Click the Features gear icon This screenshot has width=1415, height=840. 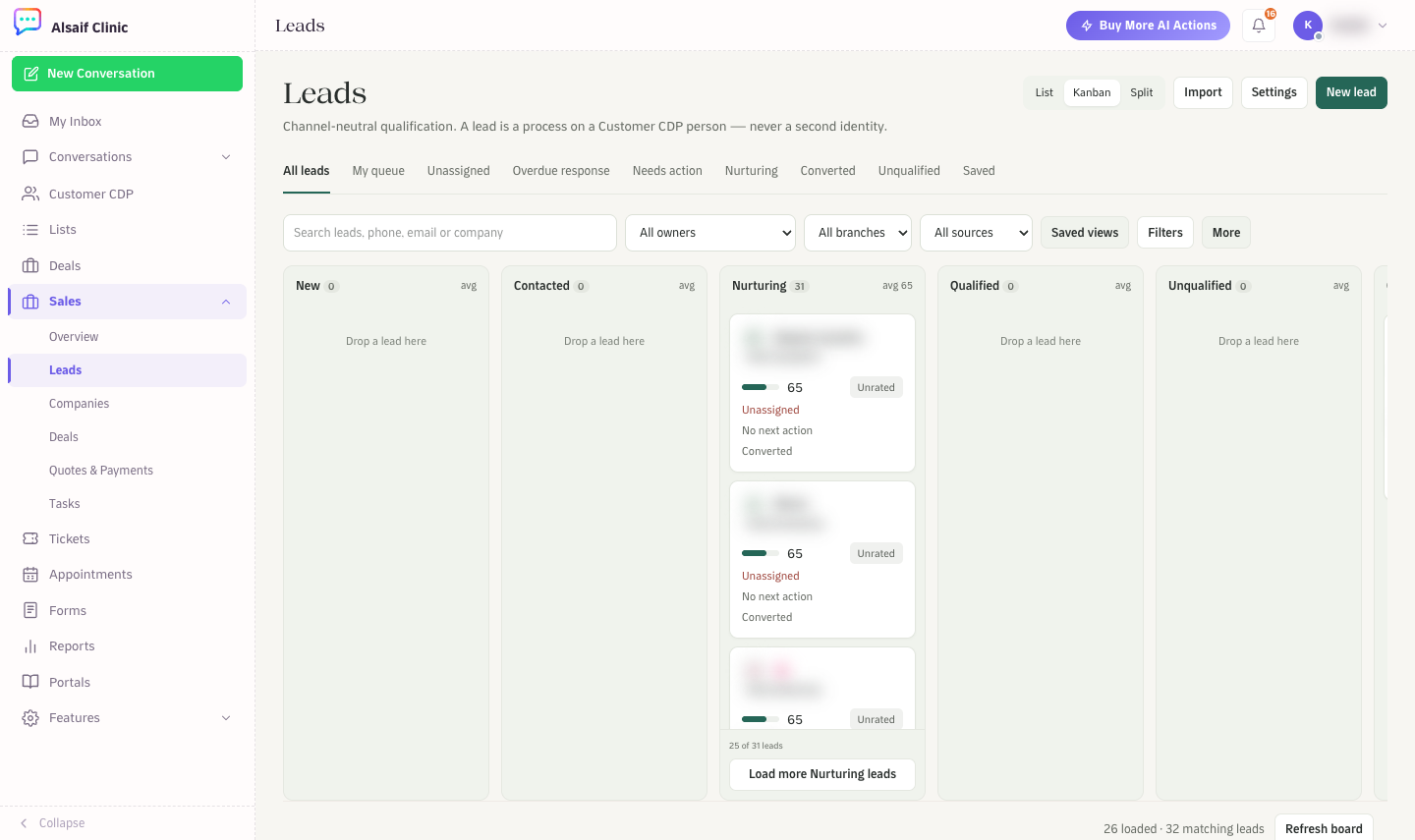[x=30, y=718]
